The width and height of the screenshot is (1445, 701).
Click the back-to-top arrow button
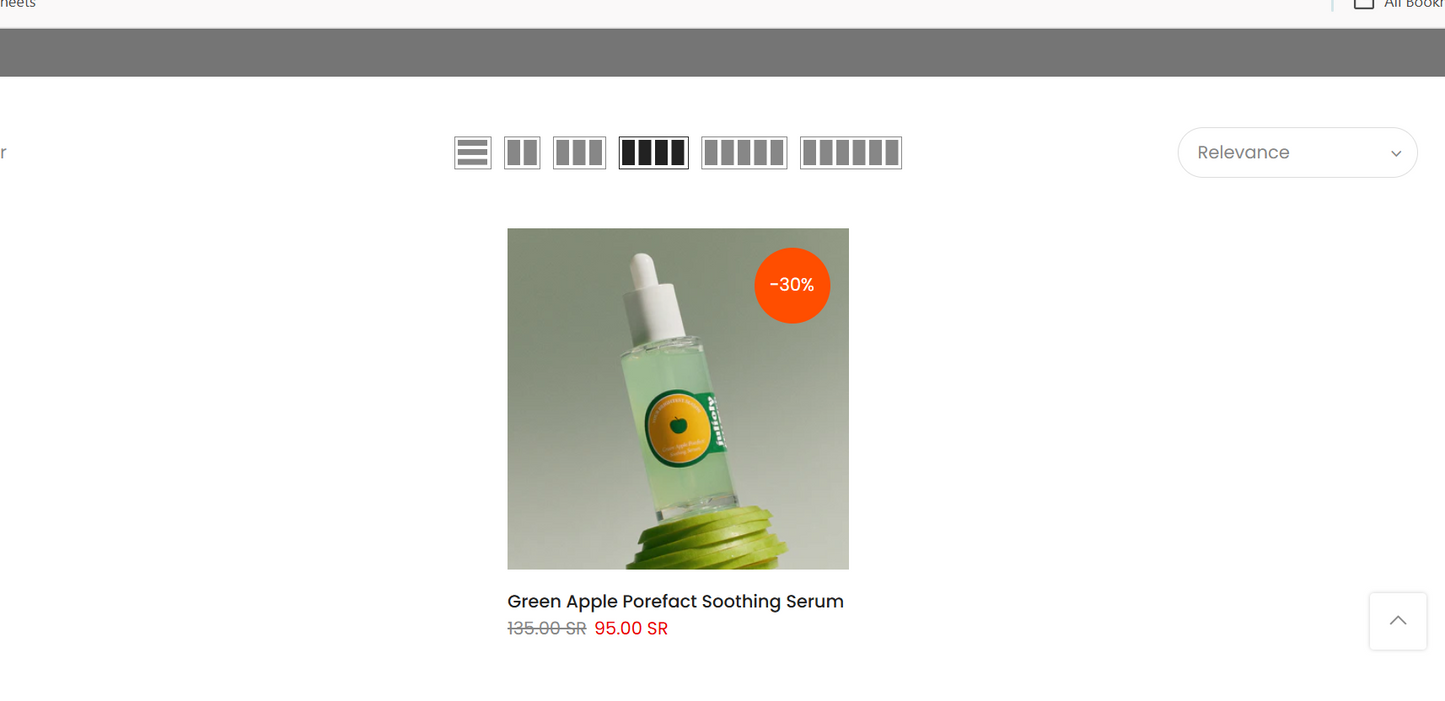(1398, 621)
